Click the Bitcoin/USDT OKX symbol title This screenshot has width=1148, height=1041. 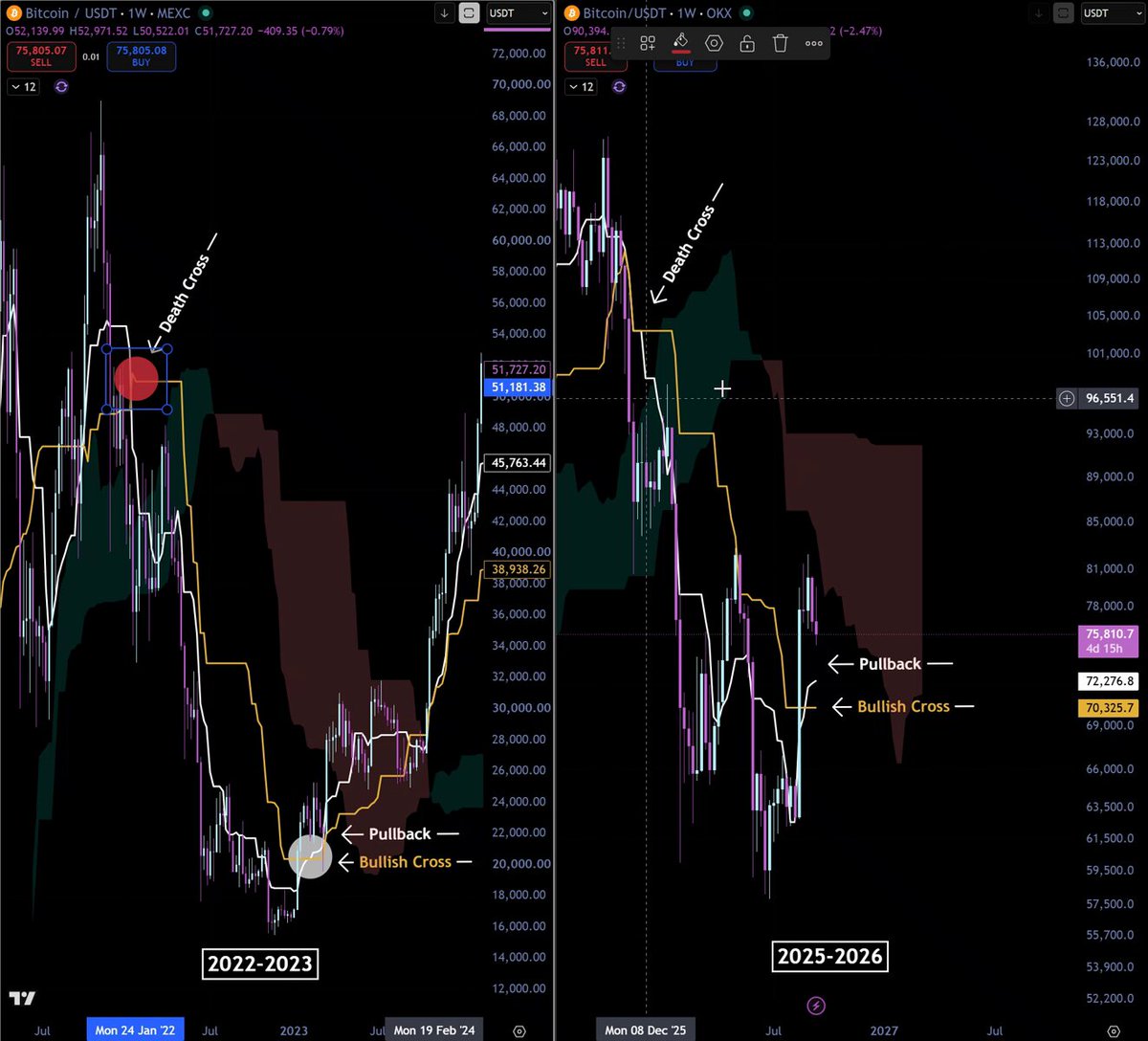pyautogui.click(x=656, y=13)
